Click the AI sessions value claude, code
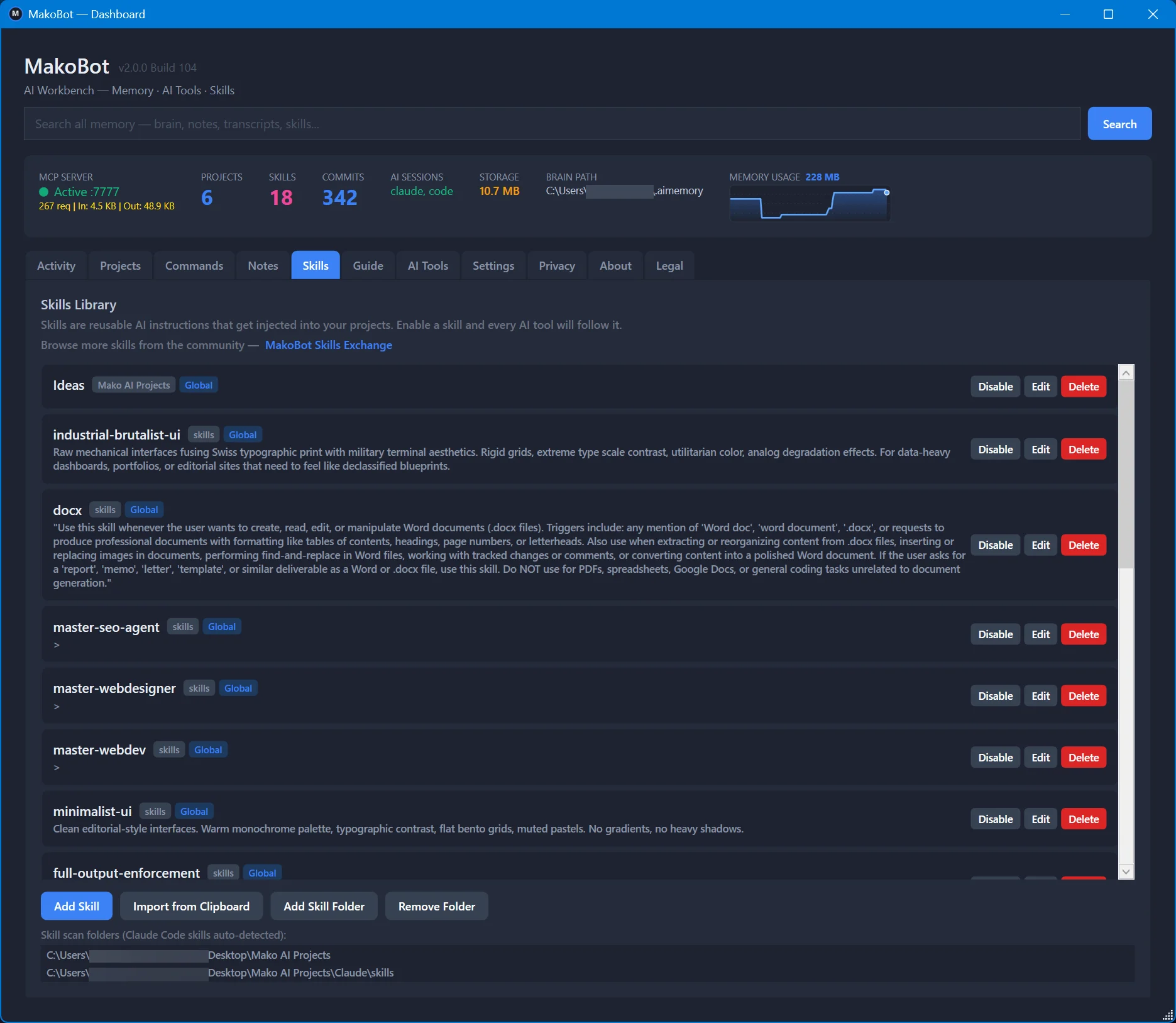This screenshot has height=1023, width=1176. tap(421, 191)
